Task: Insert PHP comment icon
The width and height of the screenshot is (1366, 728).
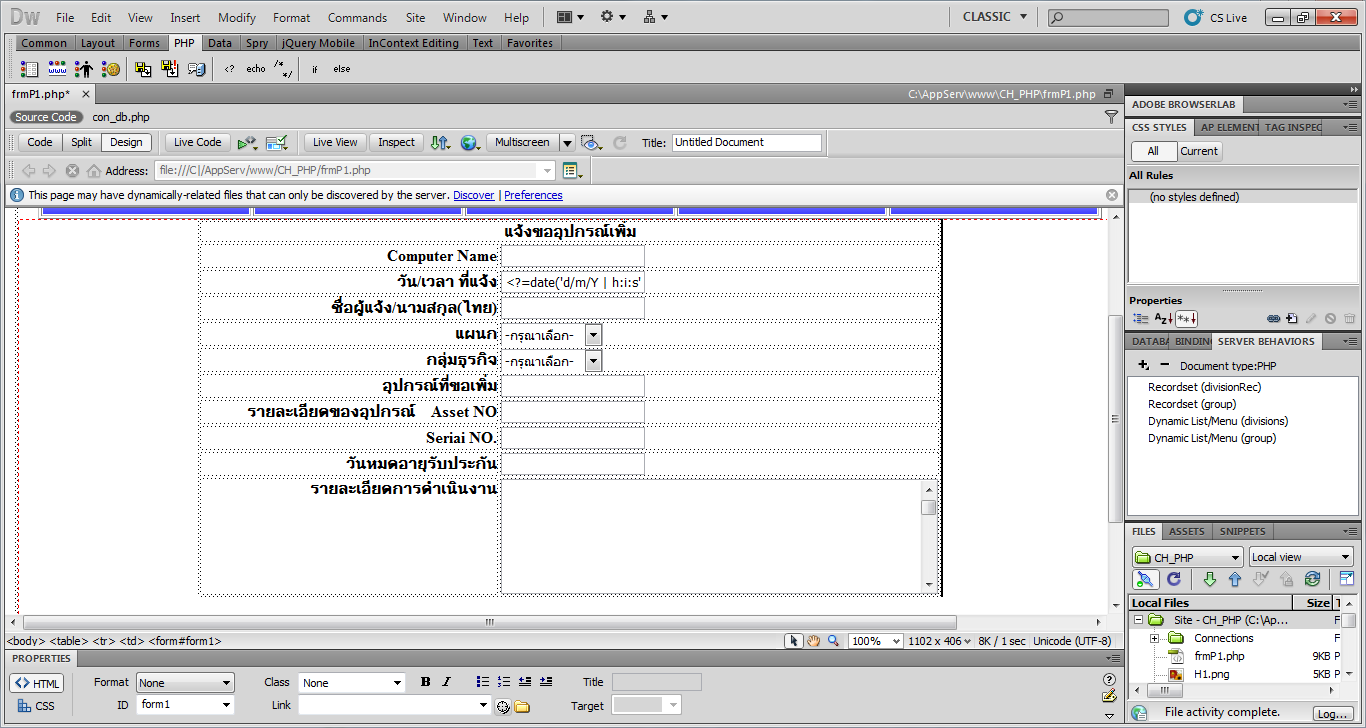Action: point(284,69)
